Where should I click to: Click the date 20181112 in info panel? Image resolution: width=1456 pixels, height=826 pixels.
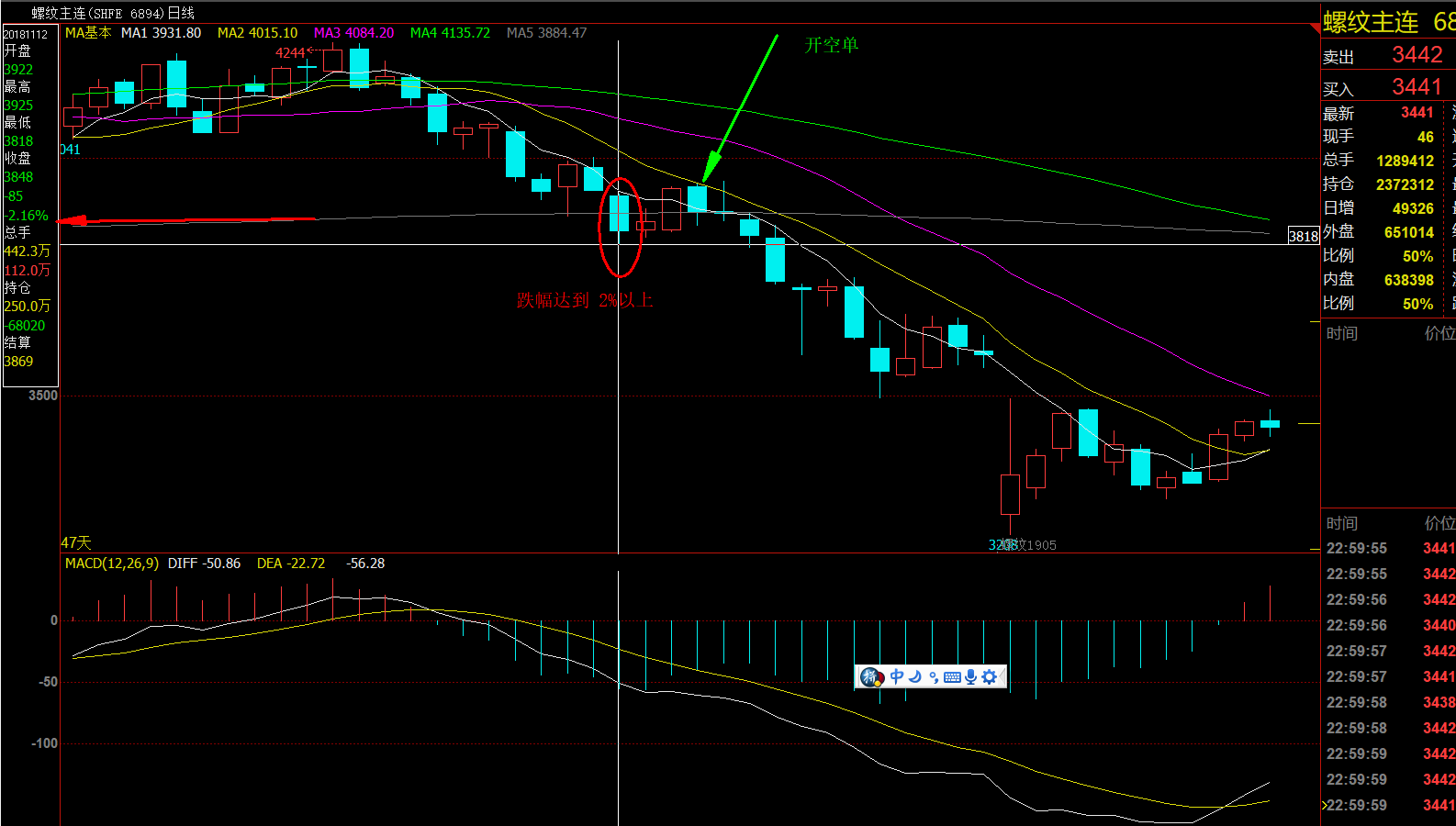tap(26, 34)
